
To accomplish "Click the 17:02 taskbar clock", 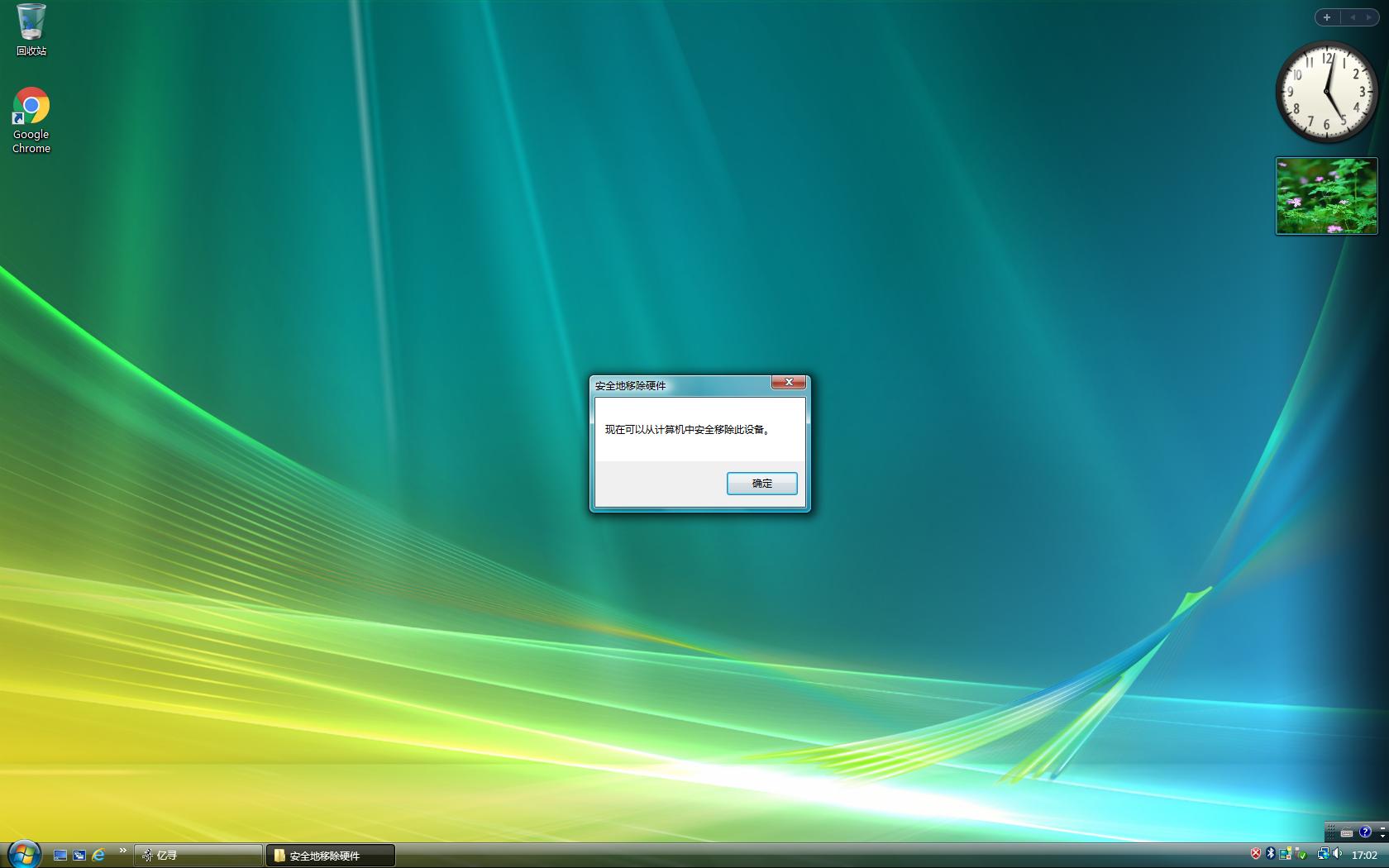I will (x=1364, y=856).
